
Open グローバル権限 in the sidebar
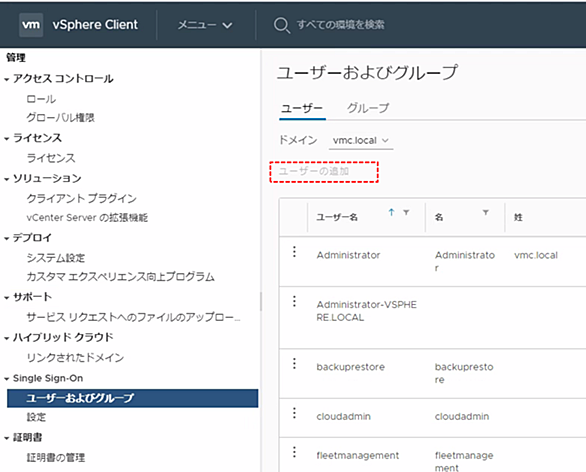61,118
